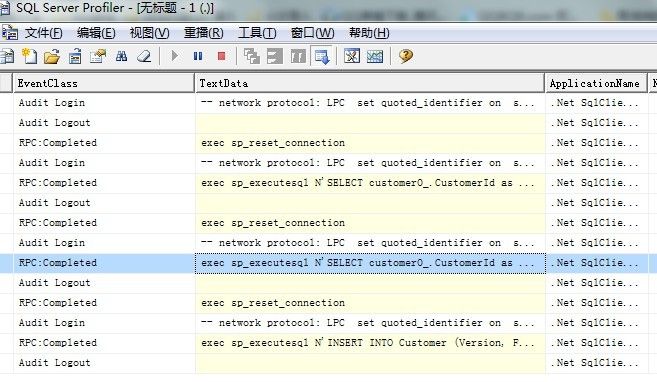
Task: Launch SQL Server Management Studio icon
Action: click(352, 56)
